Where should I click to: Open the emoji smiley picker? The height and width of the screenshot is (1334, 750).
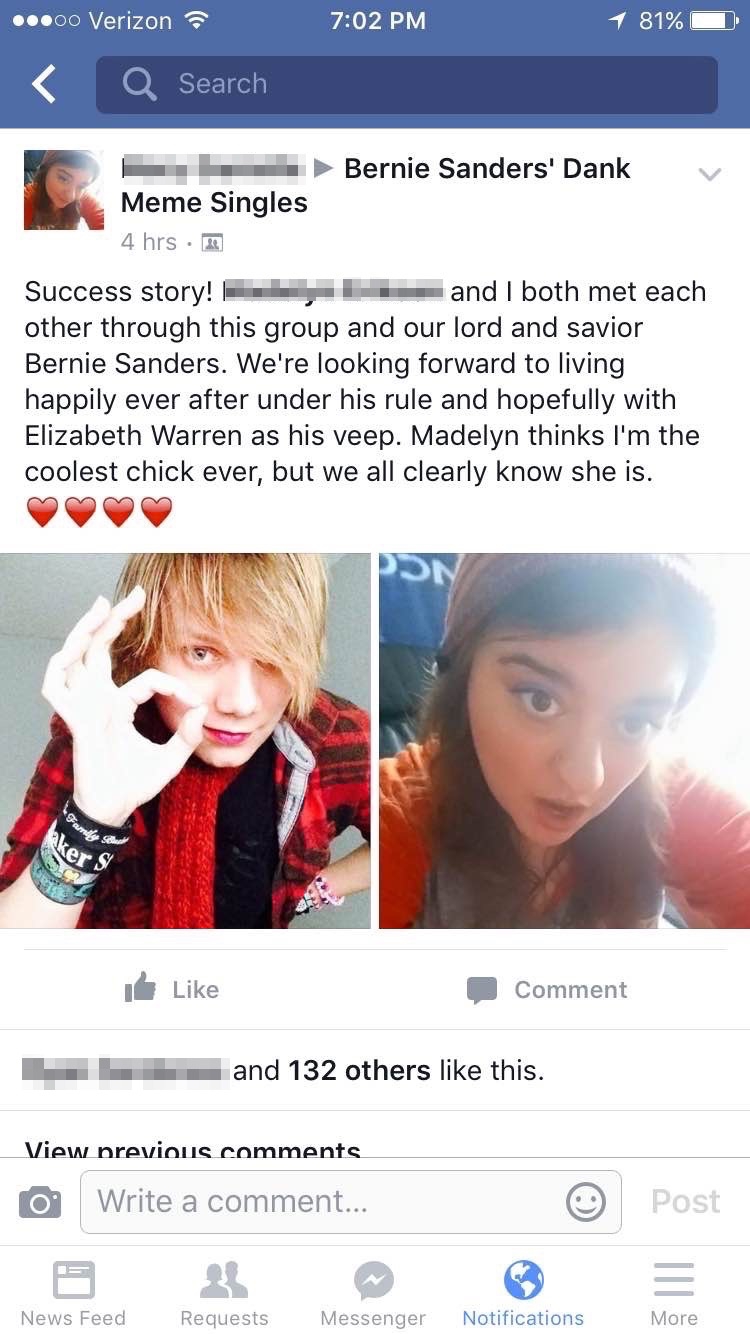point(586,1202)
